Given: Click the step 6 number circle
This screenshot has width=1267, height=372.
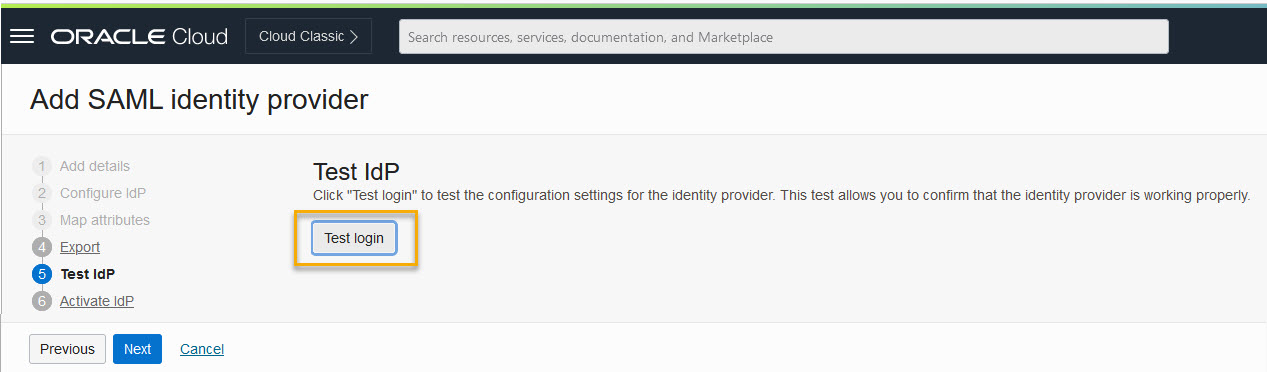Looking at the screenshot, I should coord(42,301).
